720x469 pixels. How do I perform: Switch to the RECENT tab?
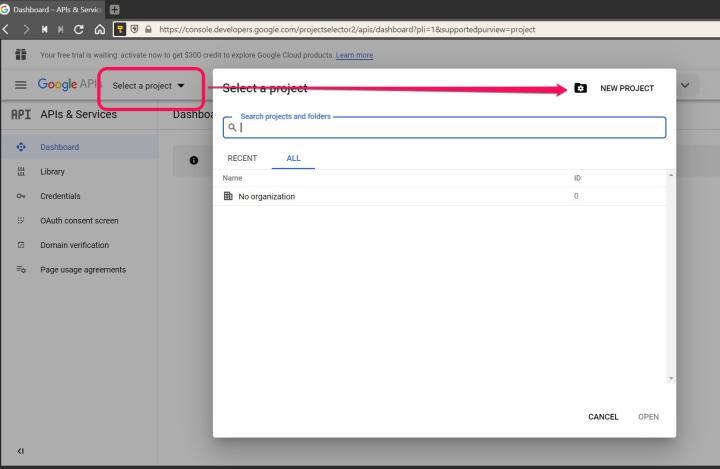[x=243, y=158]
